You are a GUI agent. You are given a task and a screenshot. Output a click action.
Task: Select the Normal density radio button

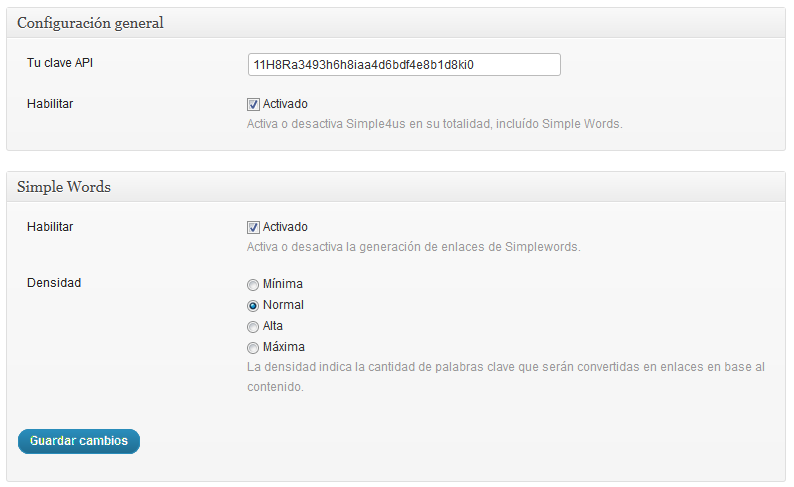253,306
